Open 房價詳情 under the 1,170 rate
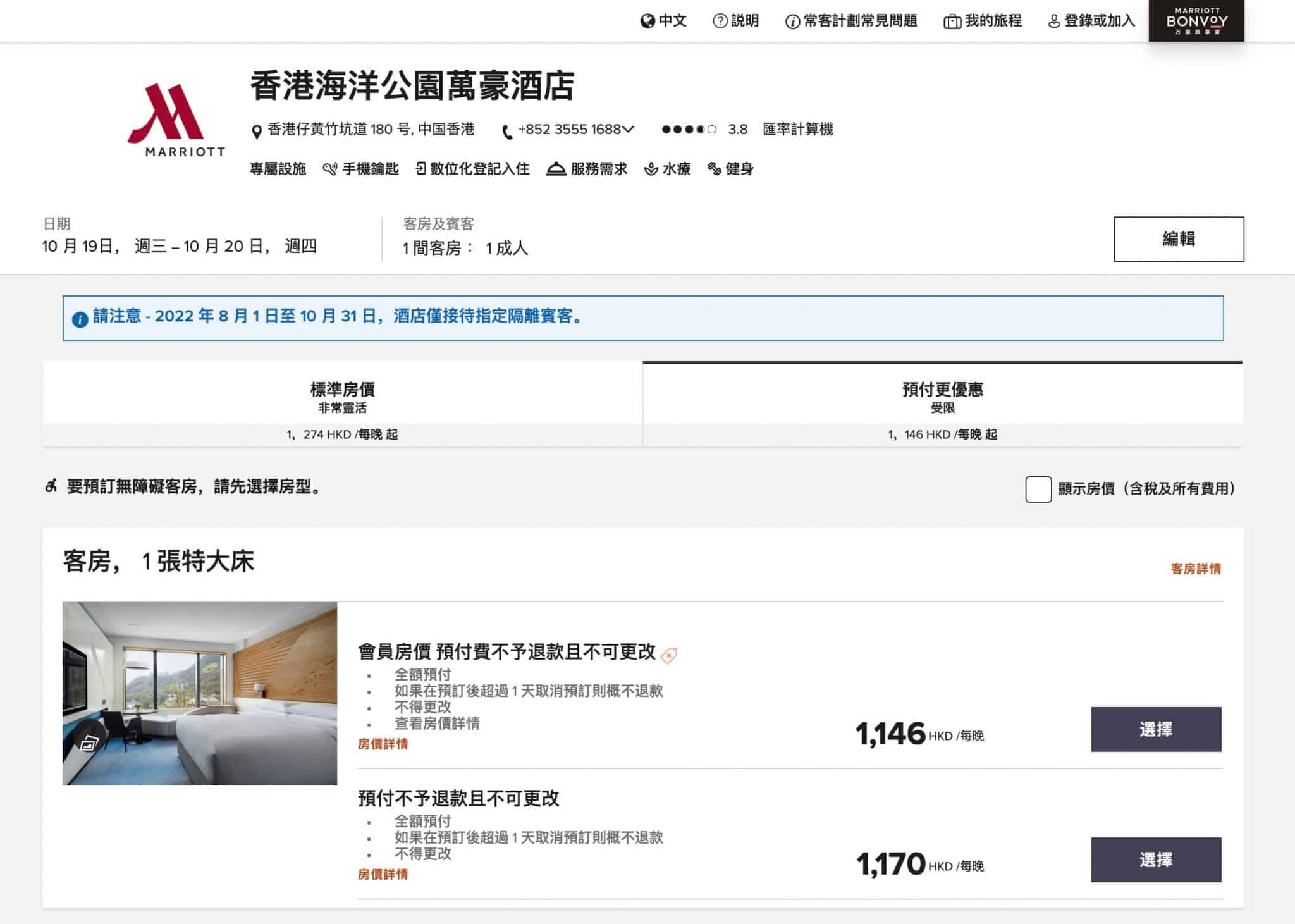 click(383, 874)
